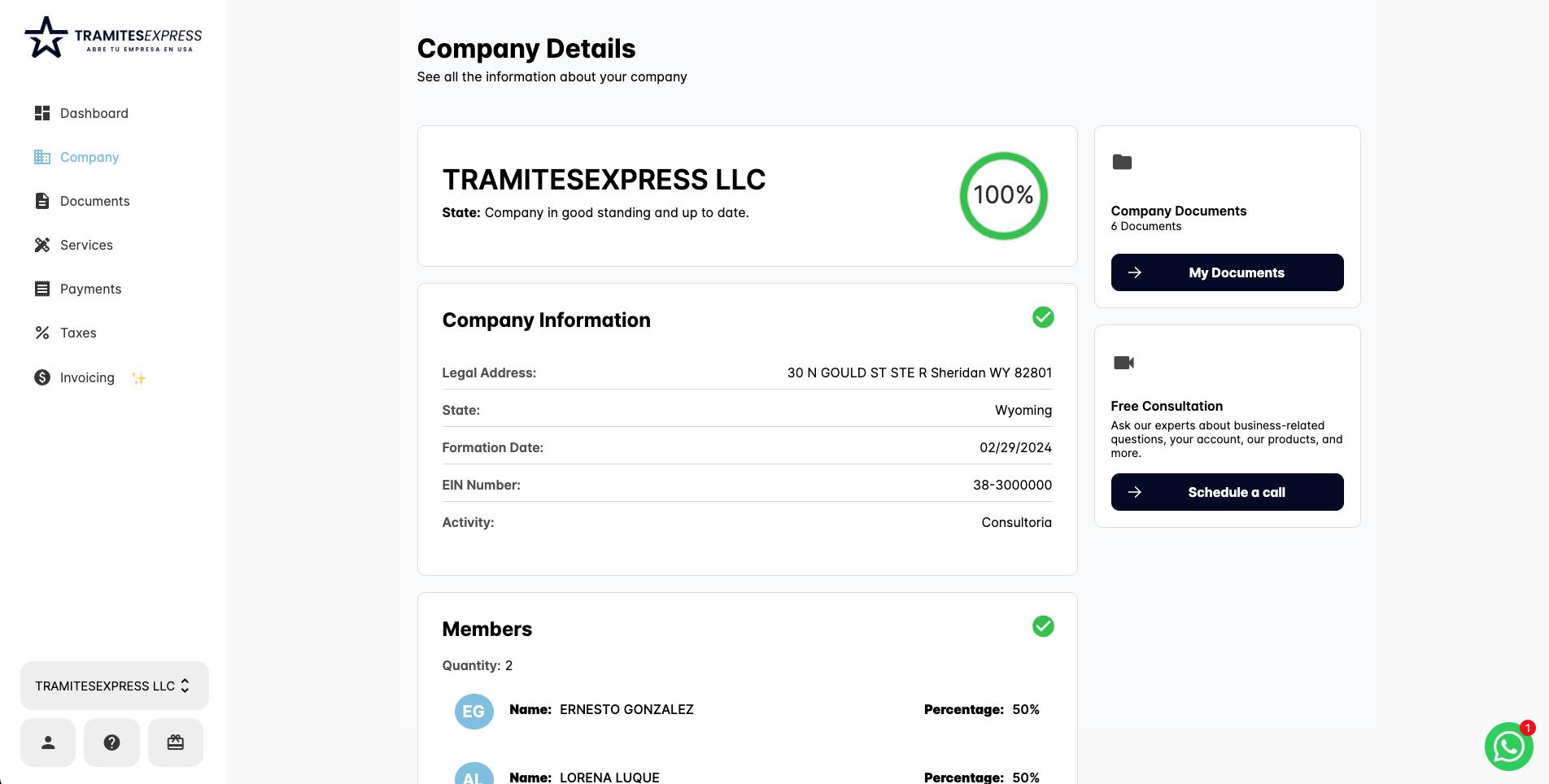The image size is (1549, 784).
Task: Click the Activity value 'Consultoria'
Action: point(1016,522)
